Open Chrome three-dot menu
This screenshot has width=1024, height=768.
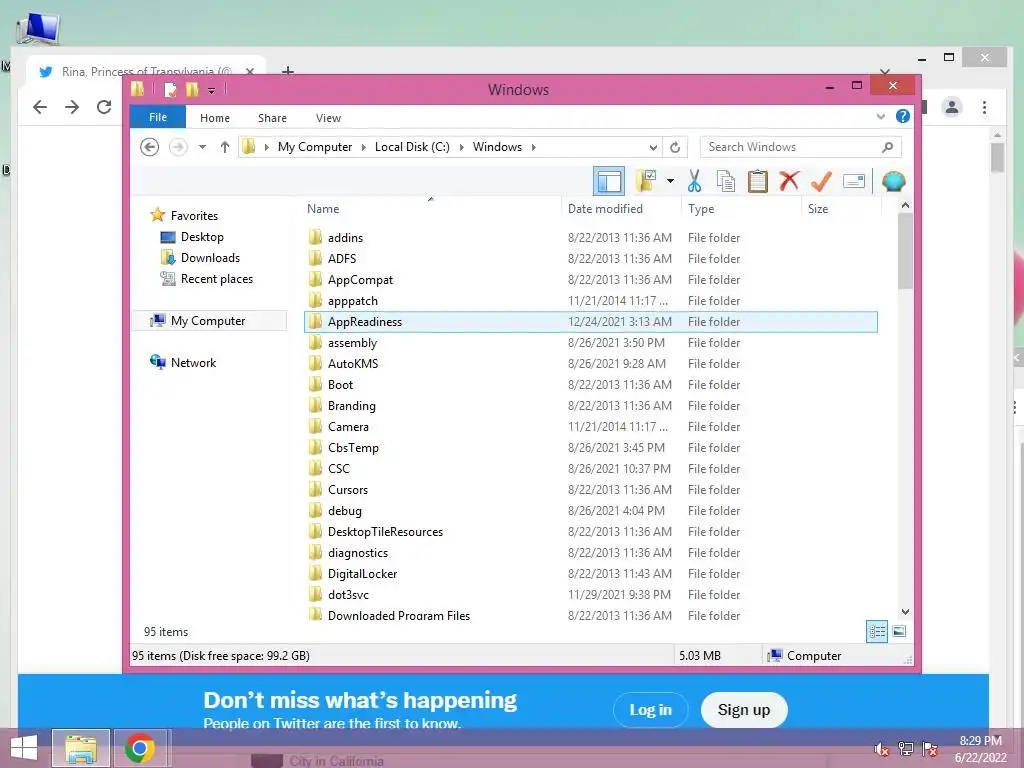pyautogui.click(x=984, y=107)
